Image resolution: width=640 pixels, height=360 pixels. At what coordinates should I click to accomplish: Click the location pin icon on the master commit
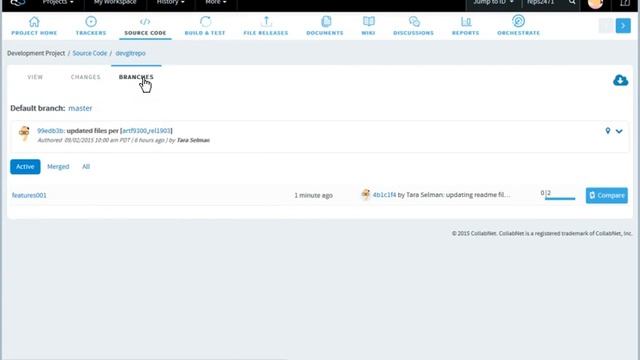(608, 131)
